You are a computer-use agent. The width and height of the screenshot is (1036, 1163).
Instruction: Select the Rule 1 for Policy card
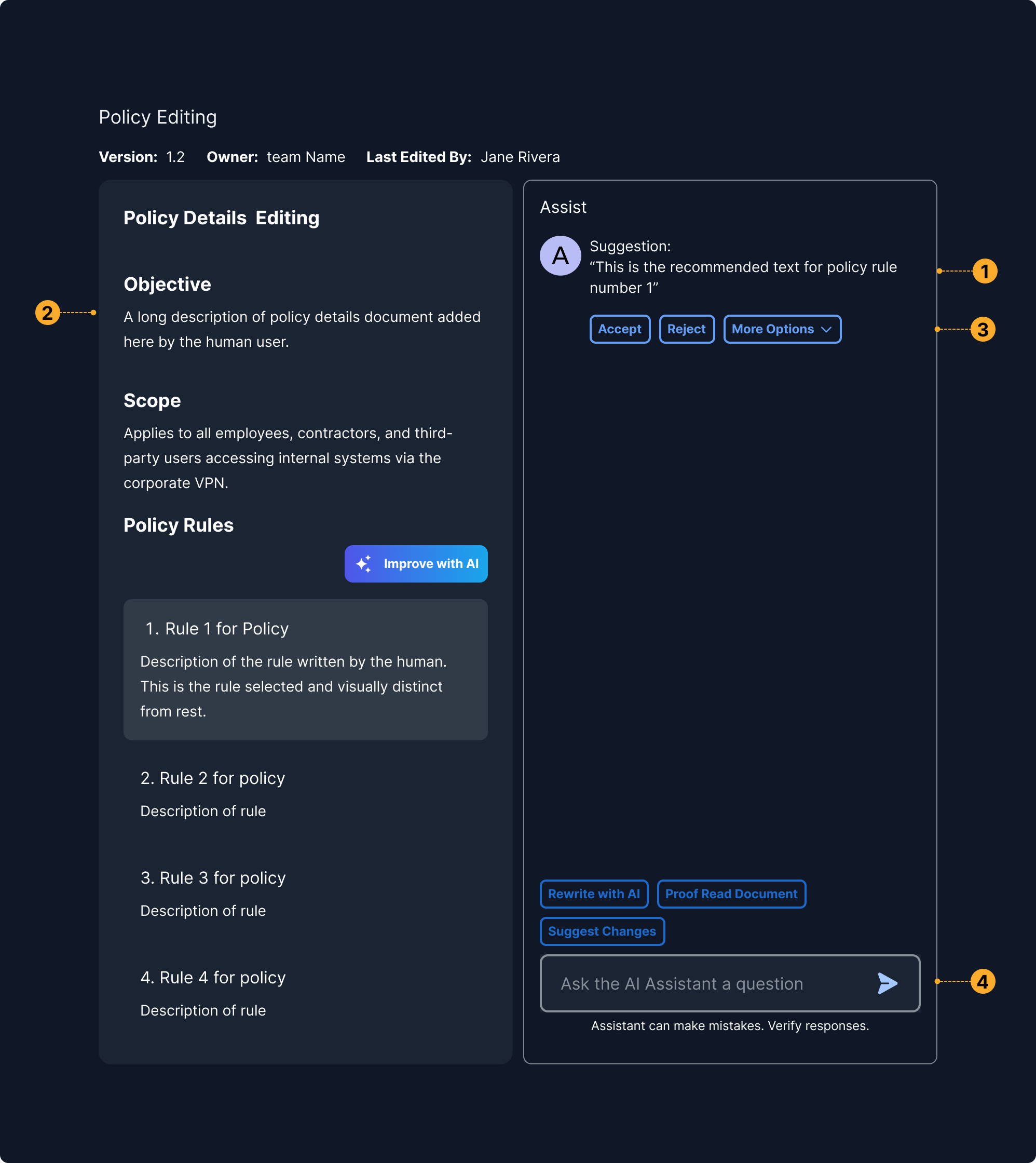pyautogui.click(x=306, y=670)
